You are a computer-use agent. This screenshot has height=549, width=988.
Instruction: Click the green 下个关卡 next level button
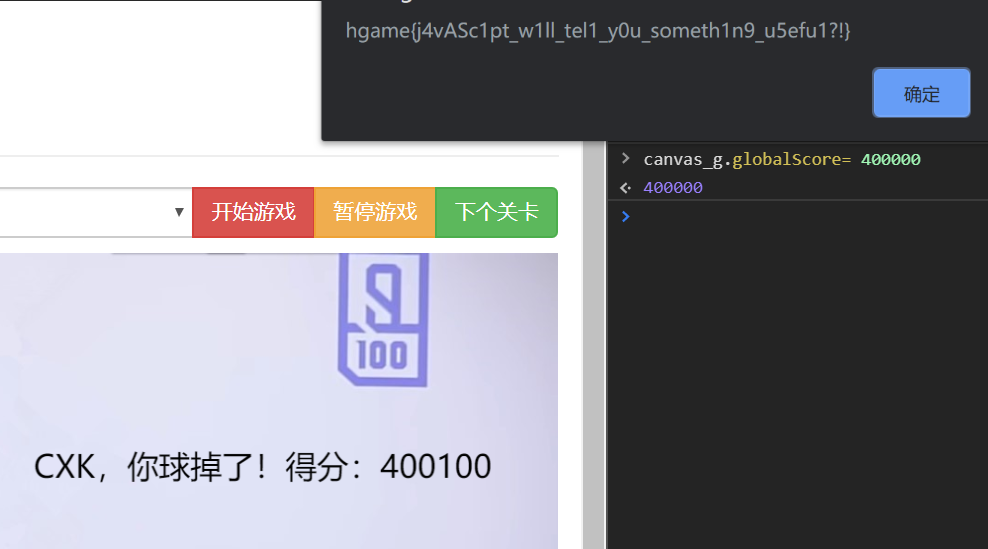[496, 212]
